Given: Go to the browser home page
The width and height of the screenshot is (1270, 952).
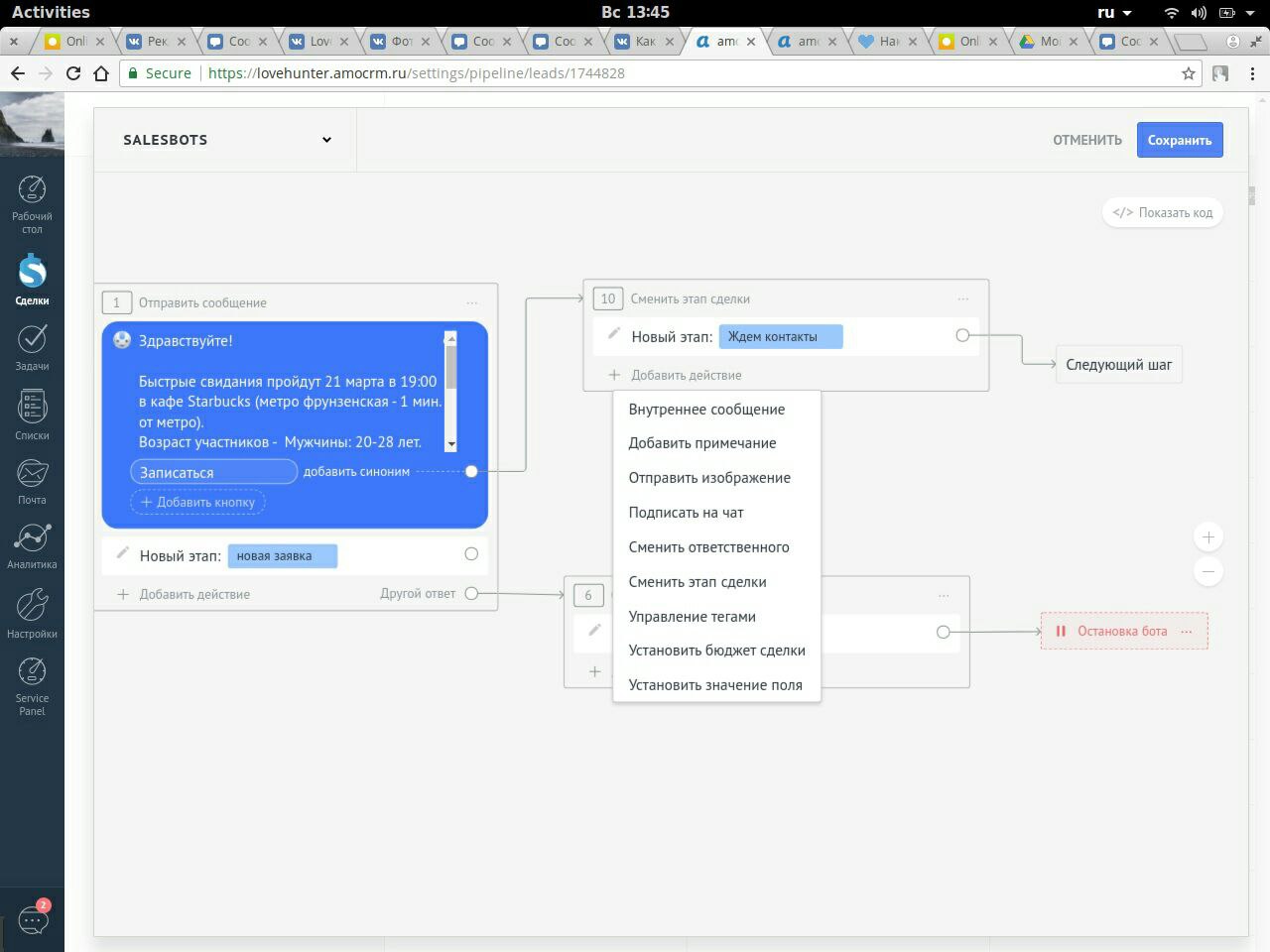Looking at the screenshot, I should click(101, 73).
